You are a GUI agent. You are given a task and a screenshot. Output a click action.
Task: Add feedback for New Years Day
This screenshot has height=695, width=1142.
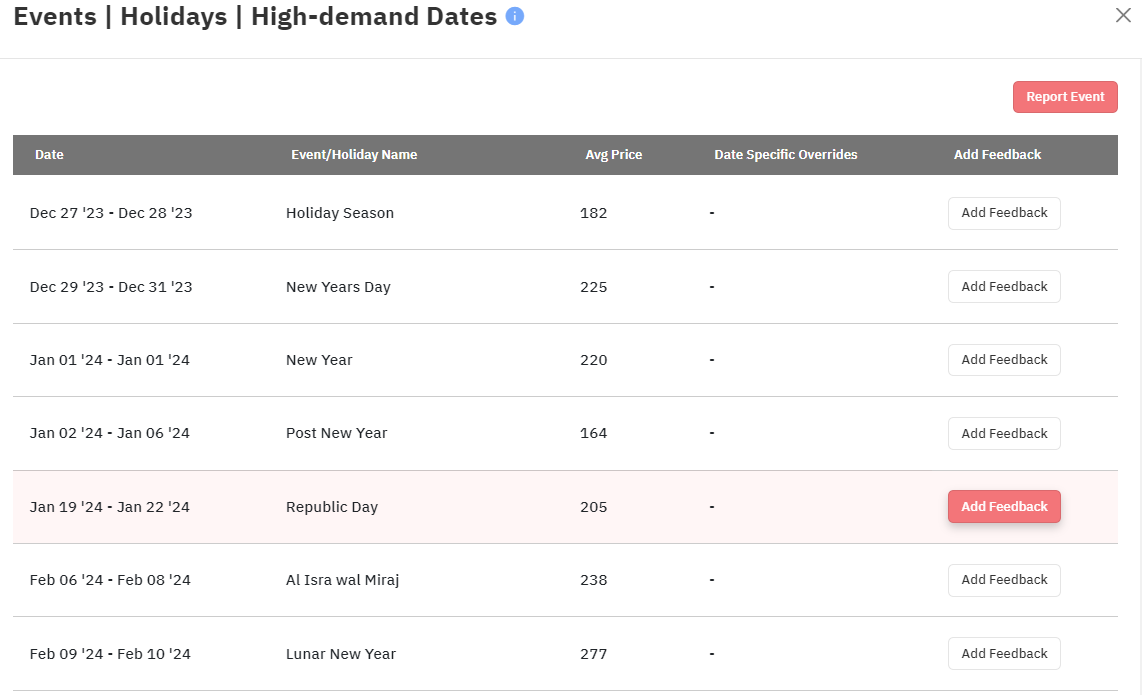tap(1004, 287)
